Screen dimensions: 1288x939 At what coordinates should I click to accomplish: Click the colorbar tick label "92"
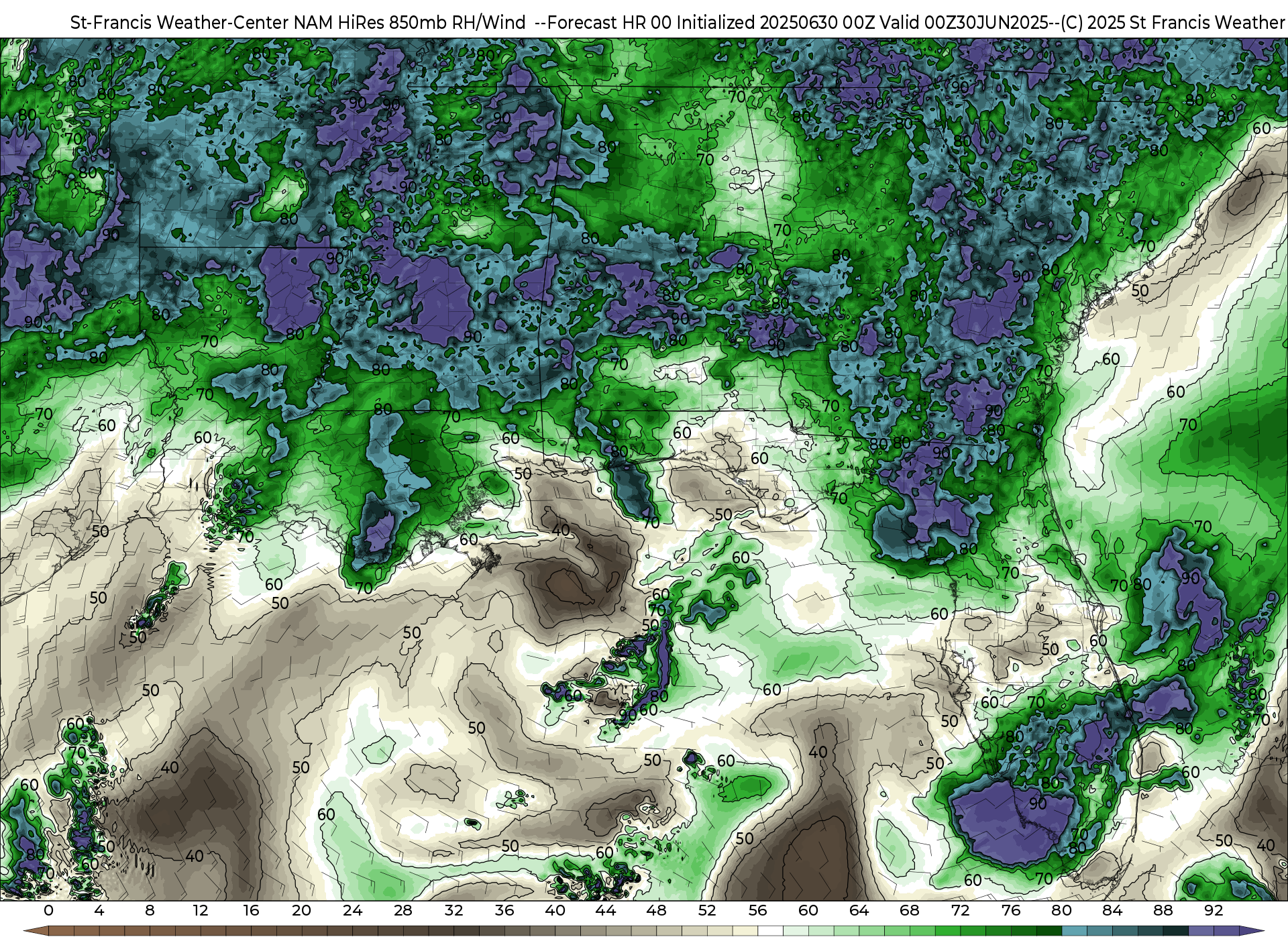point(1214,911)
